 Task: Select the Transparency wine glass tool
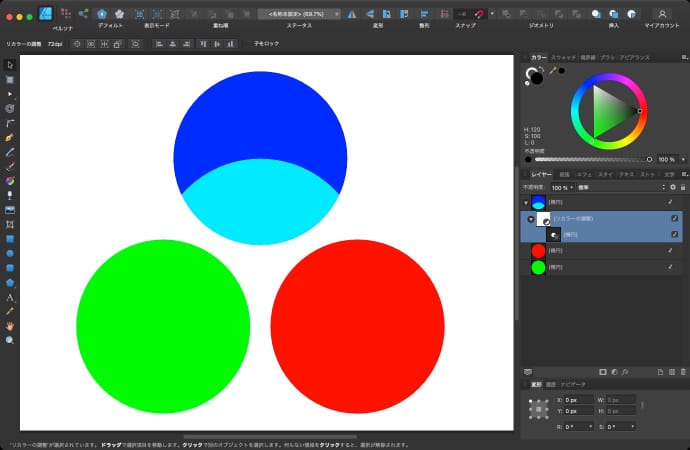point(10,195)
